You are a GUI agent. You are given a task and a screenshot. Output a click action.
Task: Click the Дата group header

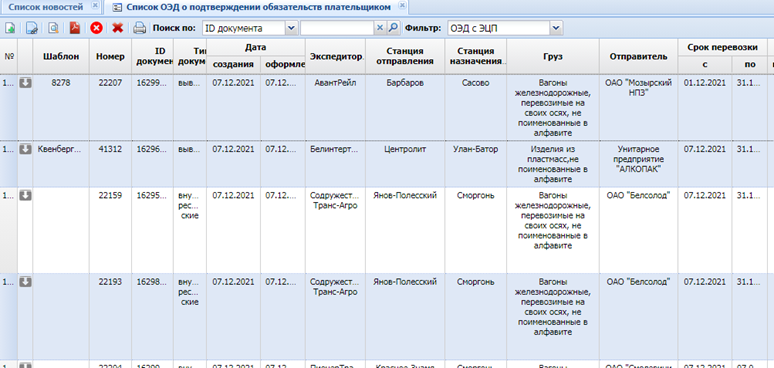(x=256, y=47)
